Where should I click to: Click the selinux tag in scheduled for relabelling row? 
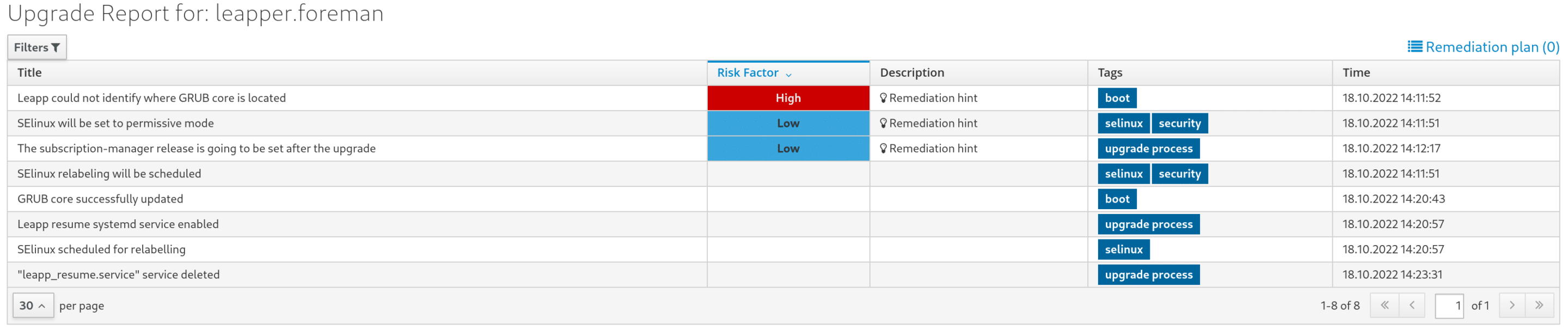pos(1123,249)
